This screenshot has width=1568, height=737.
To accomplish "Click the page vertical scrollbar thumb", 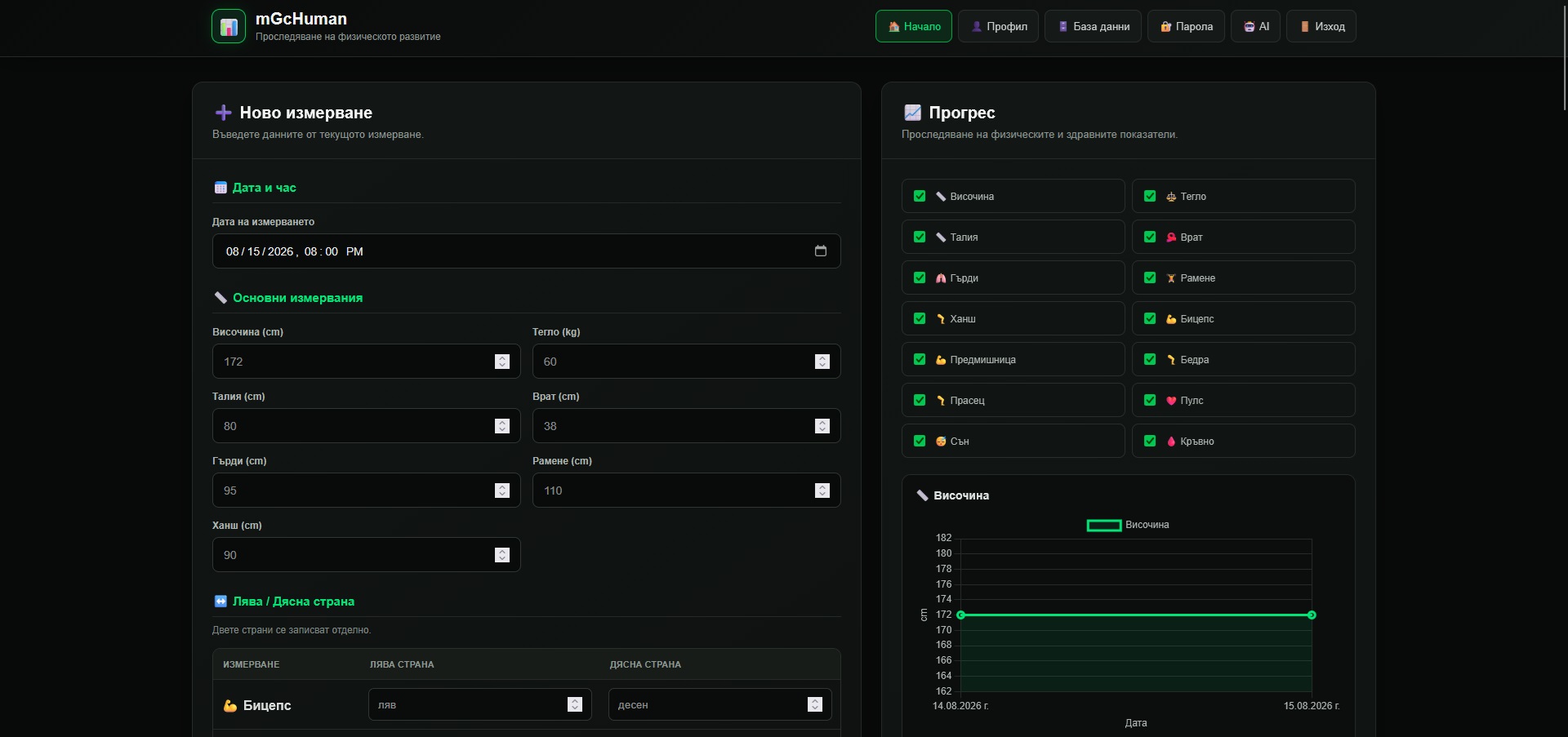I will (x=1564, y=57).
